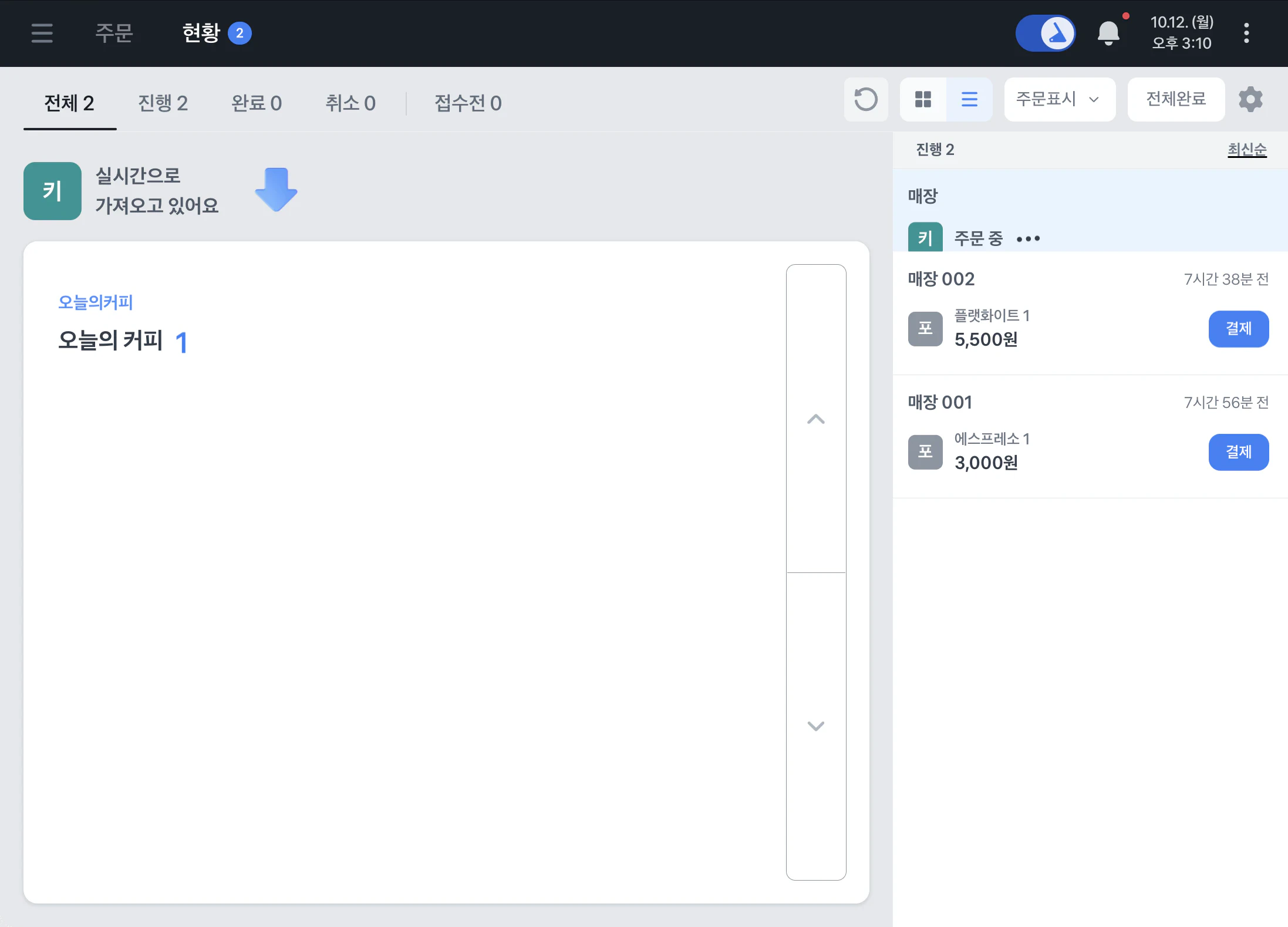Screen dimensions: 1288x927
Task: Select the 매장 주문 중 row
Action: [1090, 211]
